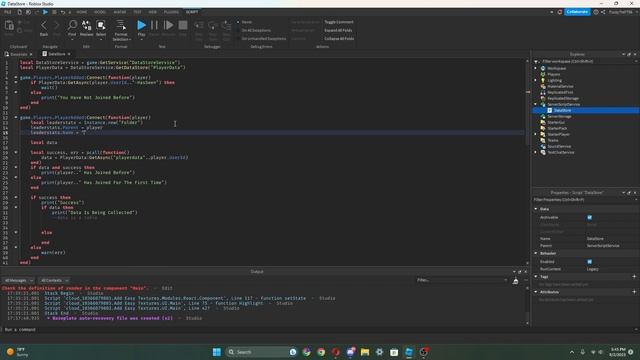The height and width of the screenshot is (360, 640).
Task: Select SoundService in Explorer
Action: pyautogui.click(x=559, y=146)
